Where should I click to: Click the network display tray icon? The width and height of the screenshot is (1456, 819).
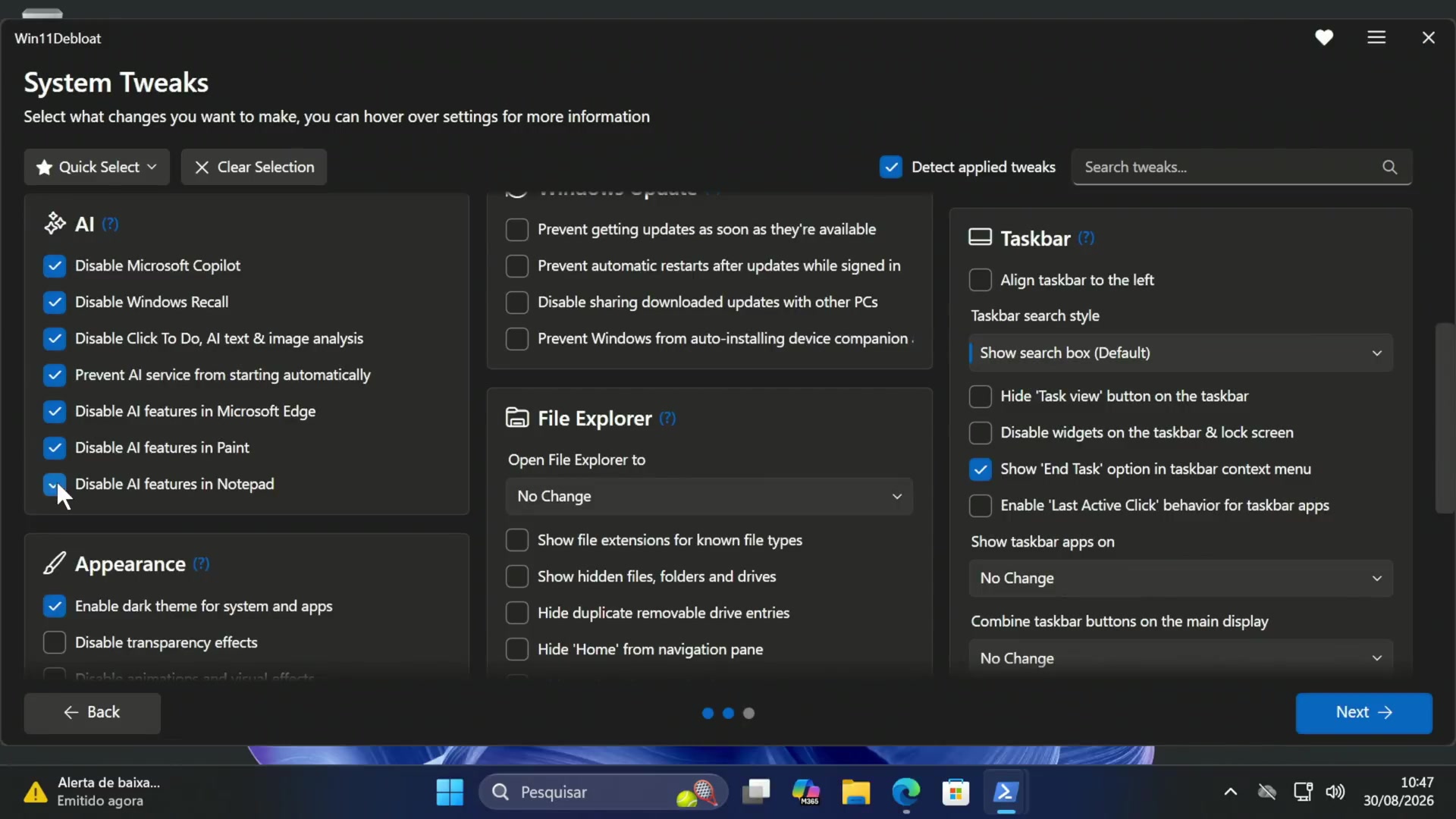pyautogui.click(x=1303, y=792)
